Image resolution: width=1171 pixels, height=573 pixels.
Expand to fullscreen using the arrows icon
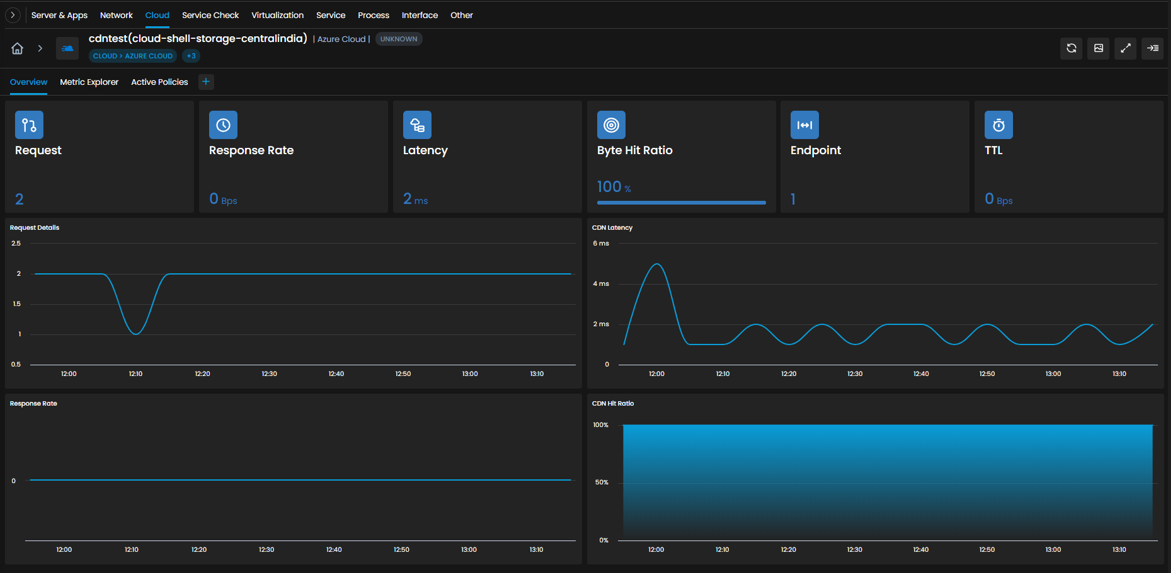[x=1125, y=49]
